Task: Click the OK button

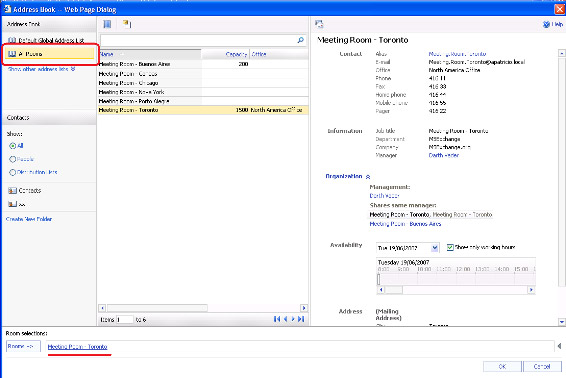Action: [502, 366]
